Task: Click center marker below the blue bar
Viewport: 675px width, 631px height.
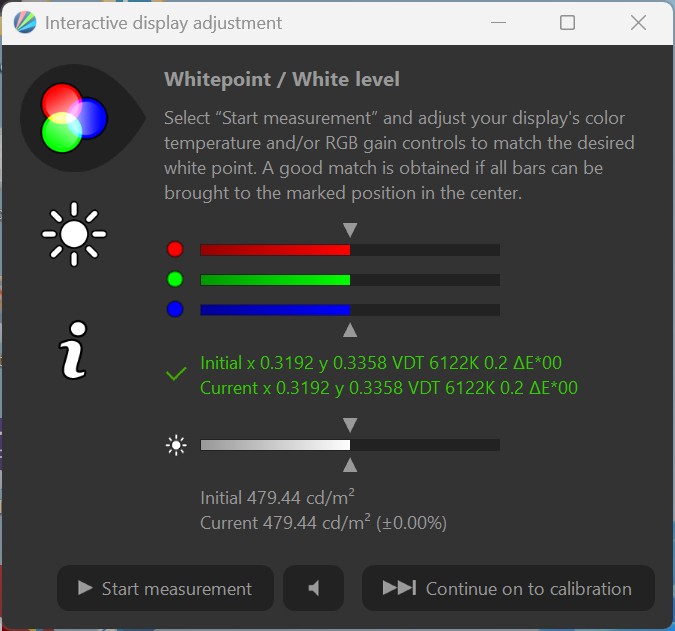Action: click(x=350, y=330)
